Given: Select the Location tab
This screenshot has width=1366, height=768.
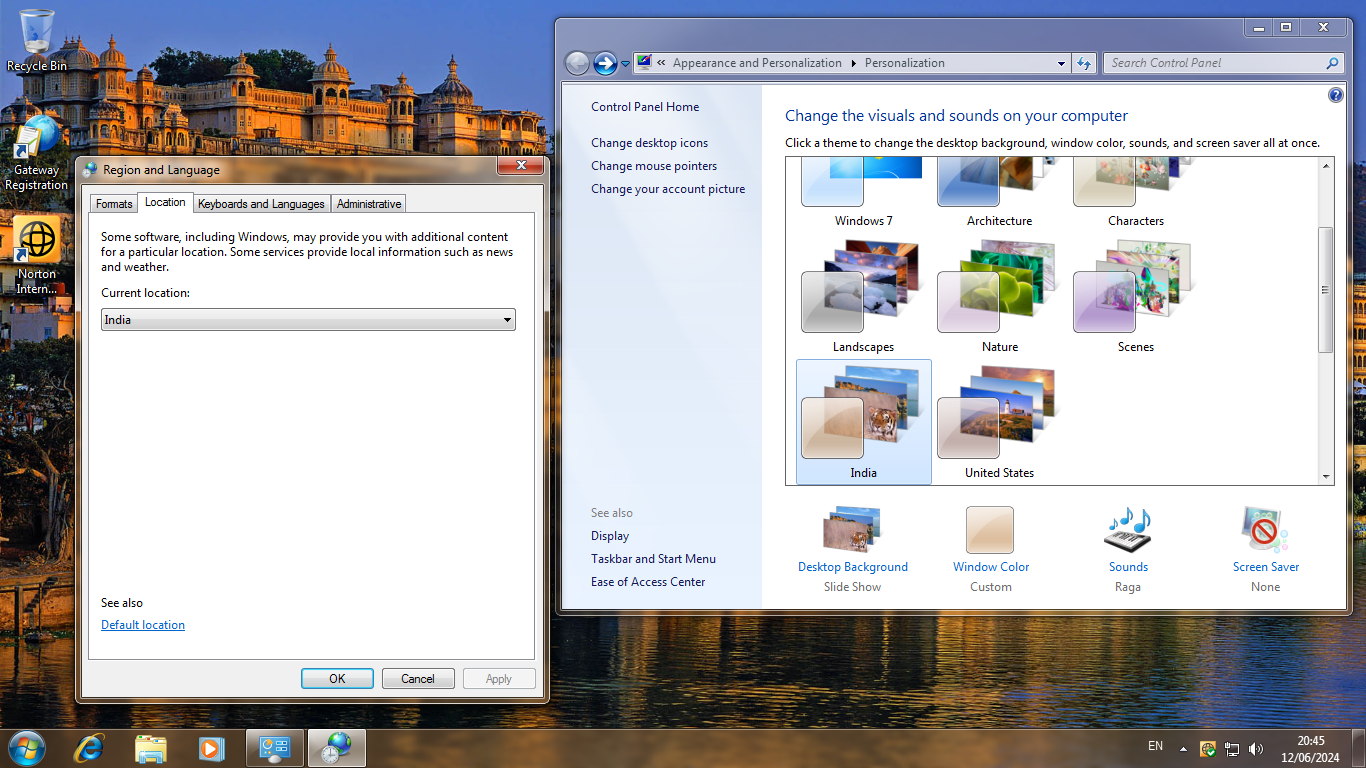Looking at the screenshot, I should [x=165, y=202].
